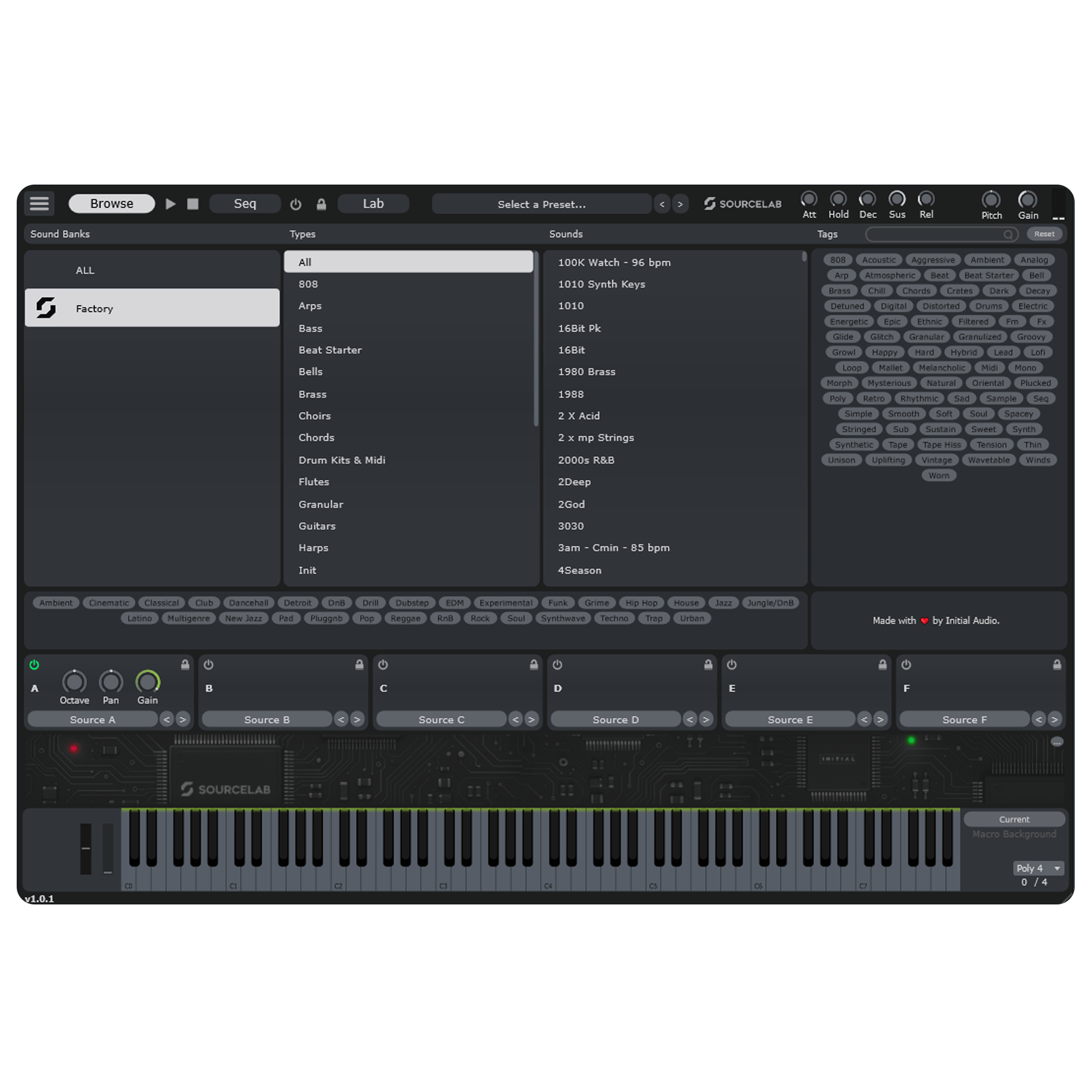Filter by the Wavetable tag
Image resolution: width=1092 pixels, height=1092 pixels.
tap(988, 460)
